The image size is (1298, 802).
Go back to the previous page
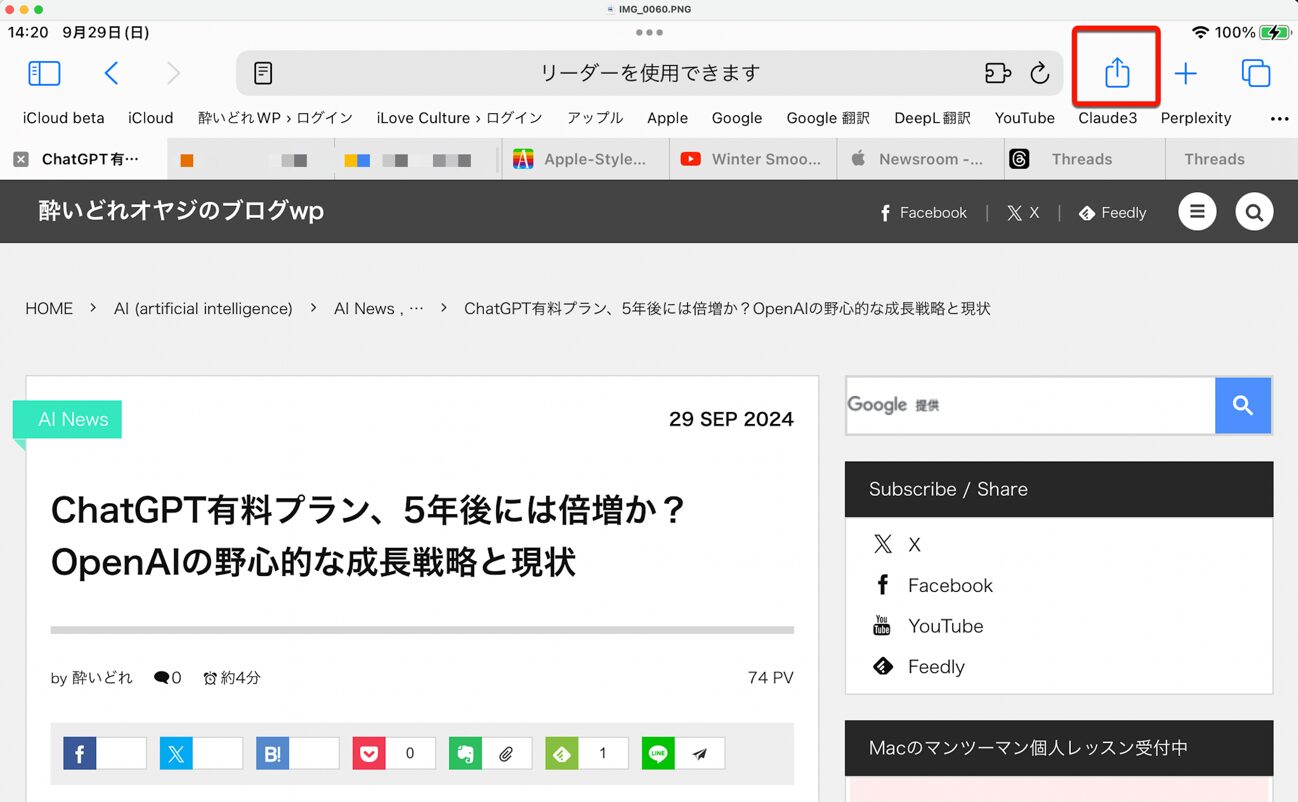[111, 73]
